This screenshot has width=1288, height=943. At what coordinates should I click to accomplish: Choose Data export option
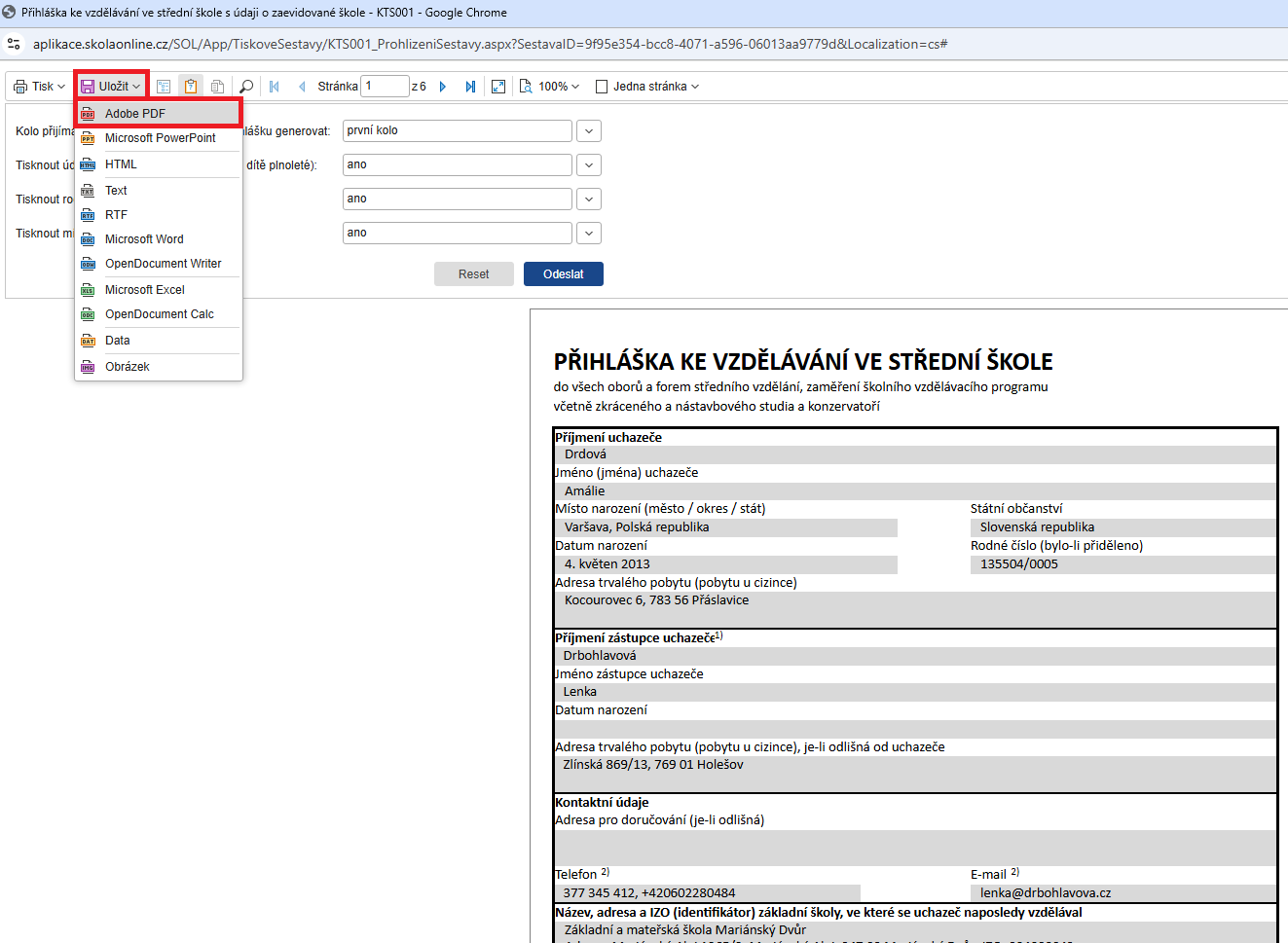[x=159, y=341]
